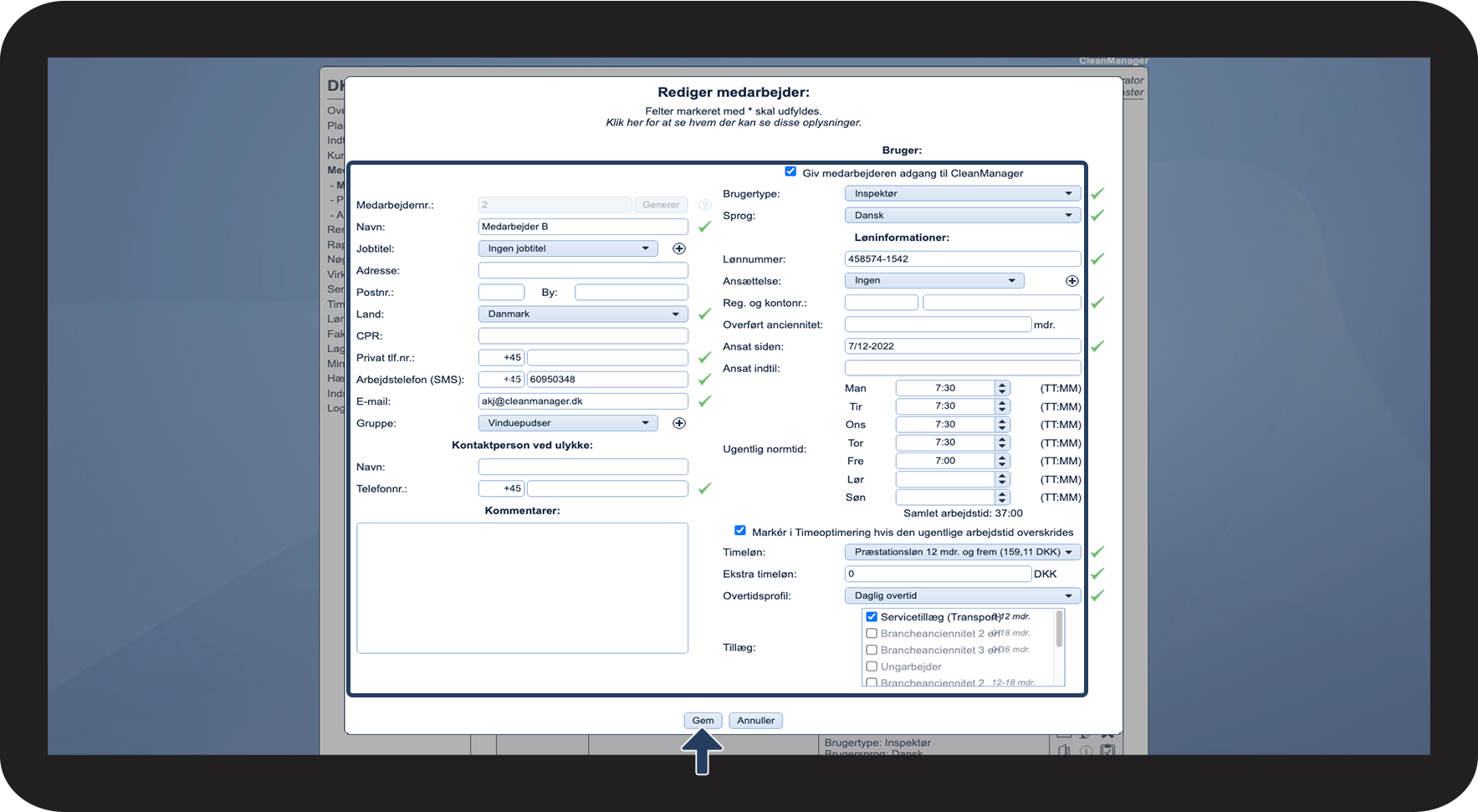The image size is (1478, 812).
Task: Check the Ungarbejder supplement checkbox
Action: [872, 666]
